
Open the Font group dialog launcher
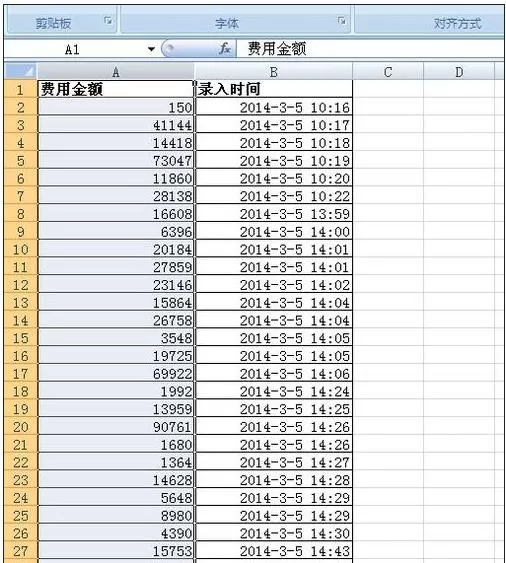click(342, 21)
